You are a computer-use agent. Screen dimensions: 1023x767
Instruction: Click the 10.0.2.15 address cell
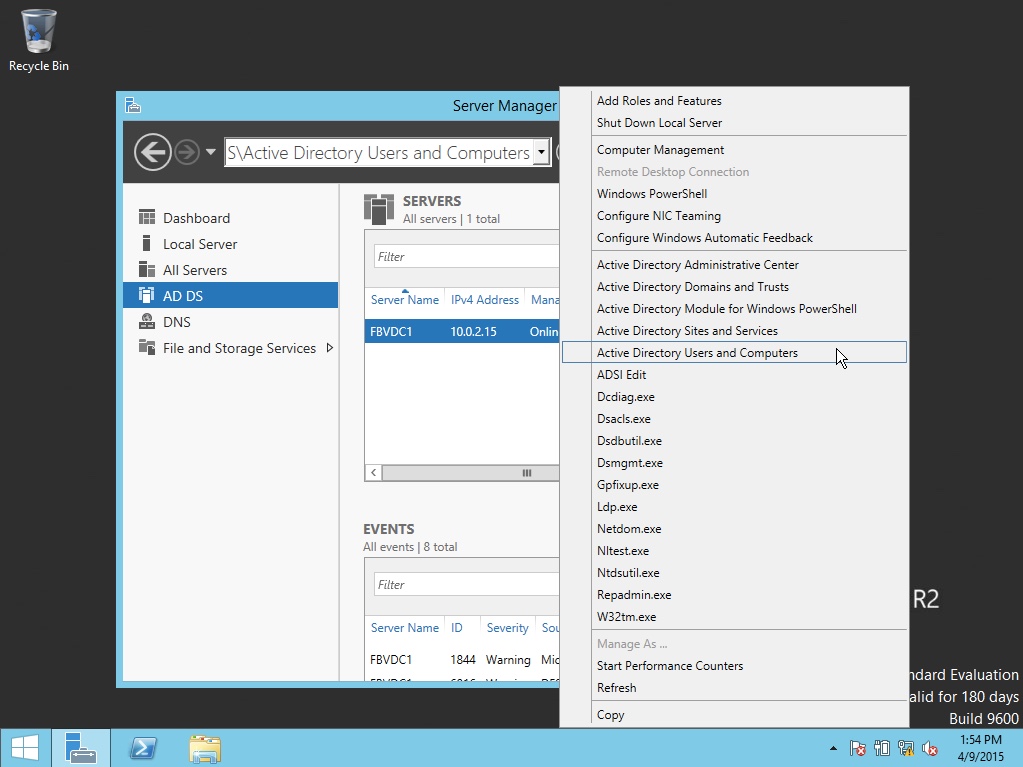click(473, 331)
